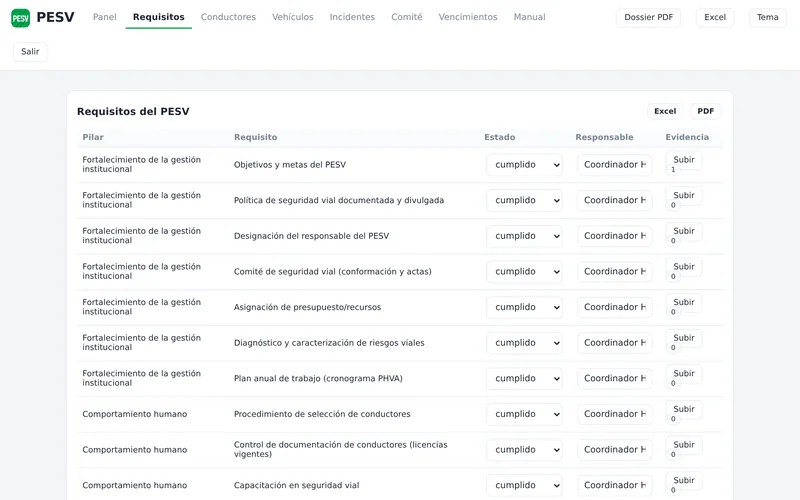The width and height of the screenshot is (800, 500).
Task: Toggle the Tema button
Action: point(767,17)
